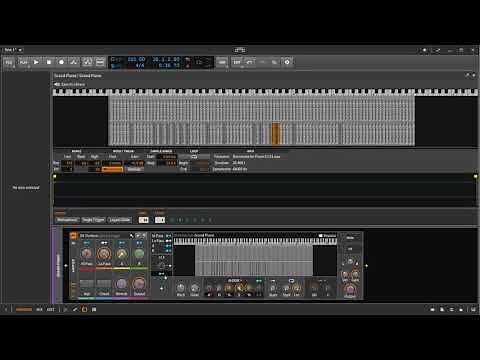Adjust the sampler Glide knob
The width and height of the screenshot is (480, 360).
coord(195,288)
